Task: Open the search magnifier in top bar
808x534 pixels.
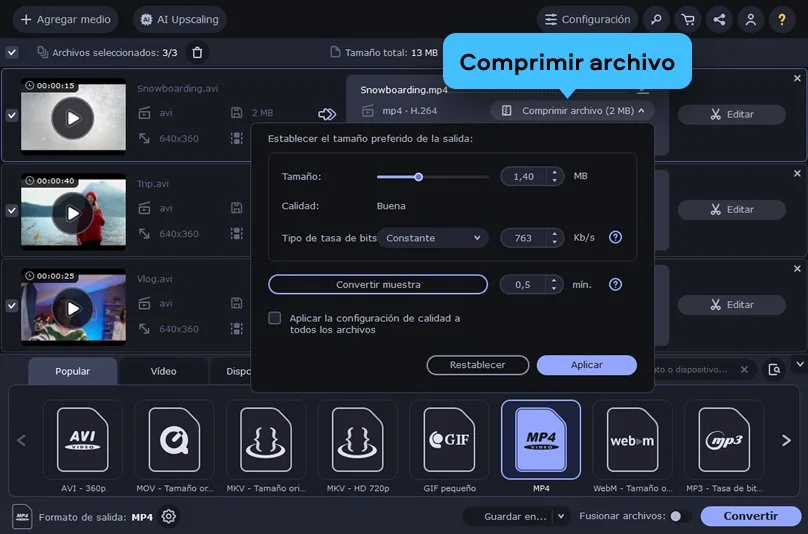Action: pyautogui.click(x=656, y=20)
